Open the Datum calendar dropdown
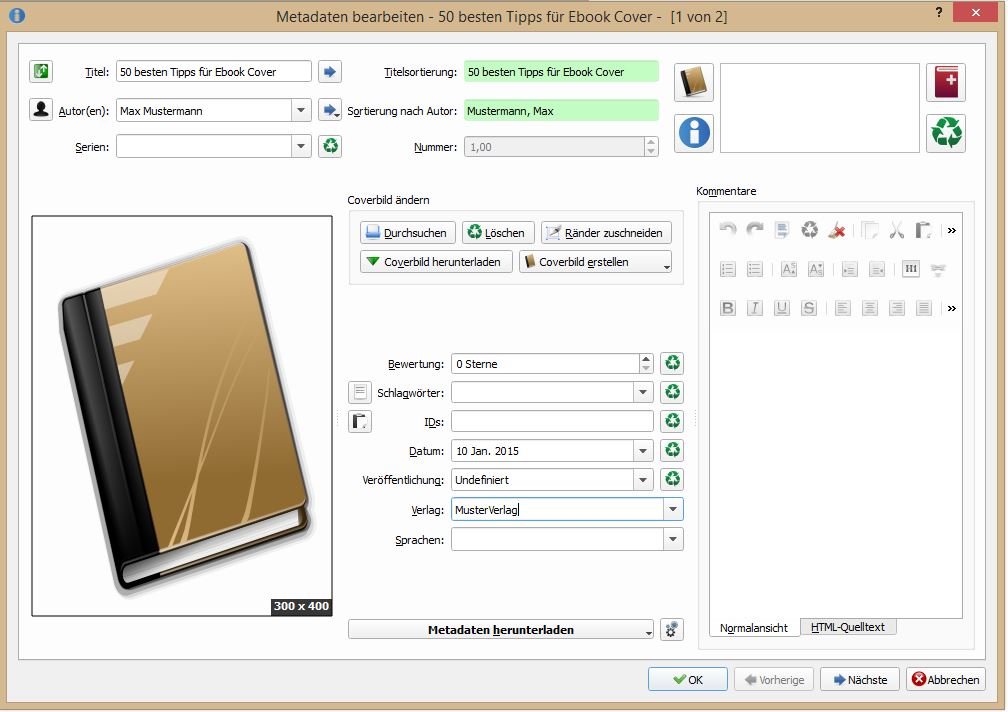This screenshot has width=1008, height=712. point(643,450)
